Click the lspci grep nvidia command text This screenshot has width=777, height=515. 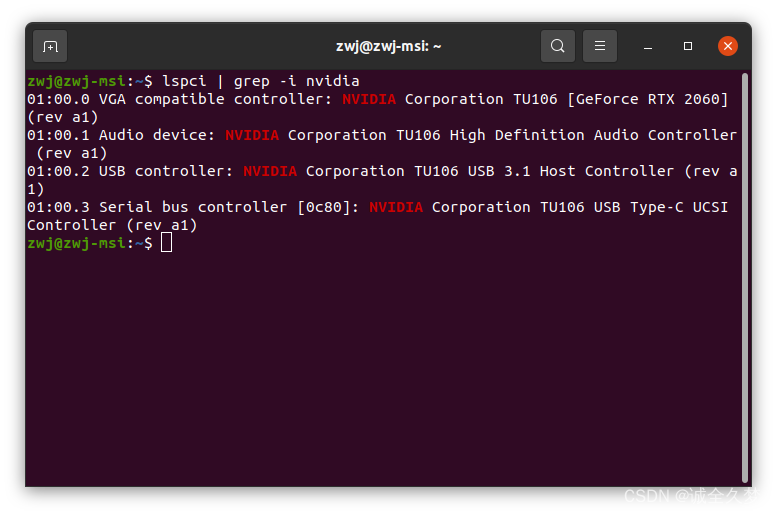260,81
